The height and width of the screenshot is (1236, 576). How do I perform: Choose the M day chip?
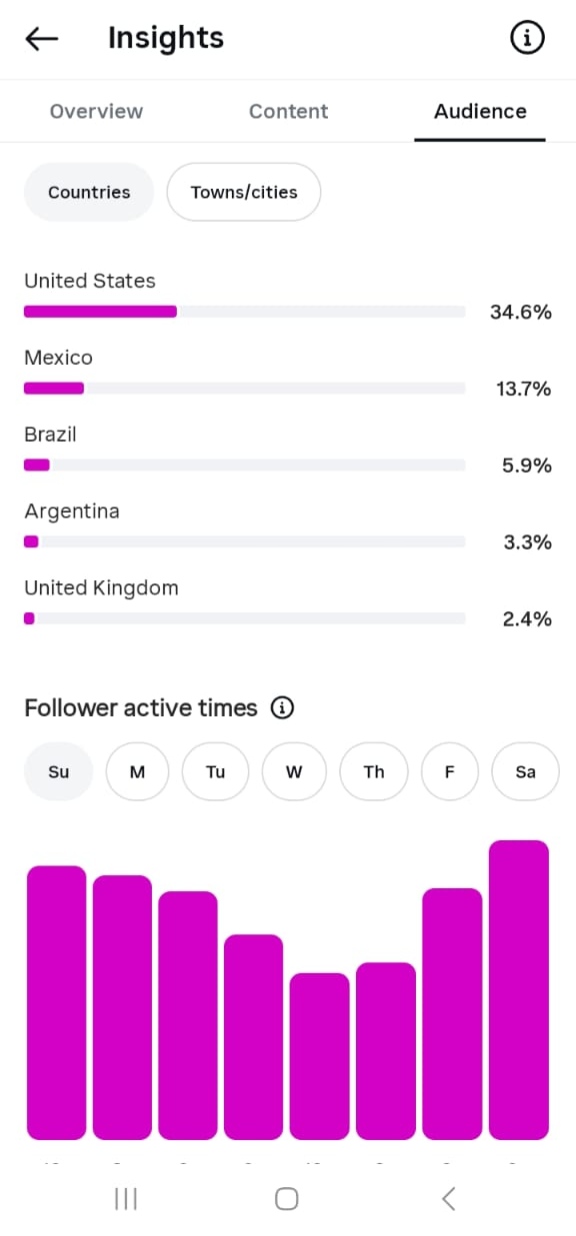click(137, 771)
